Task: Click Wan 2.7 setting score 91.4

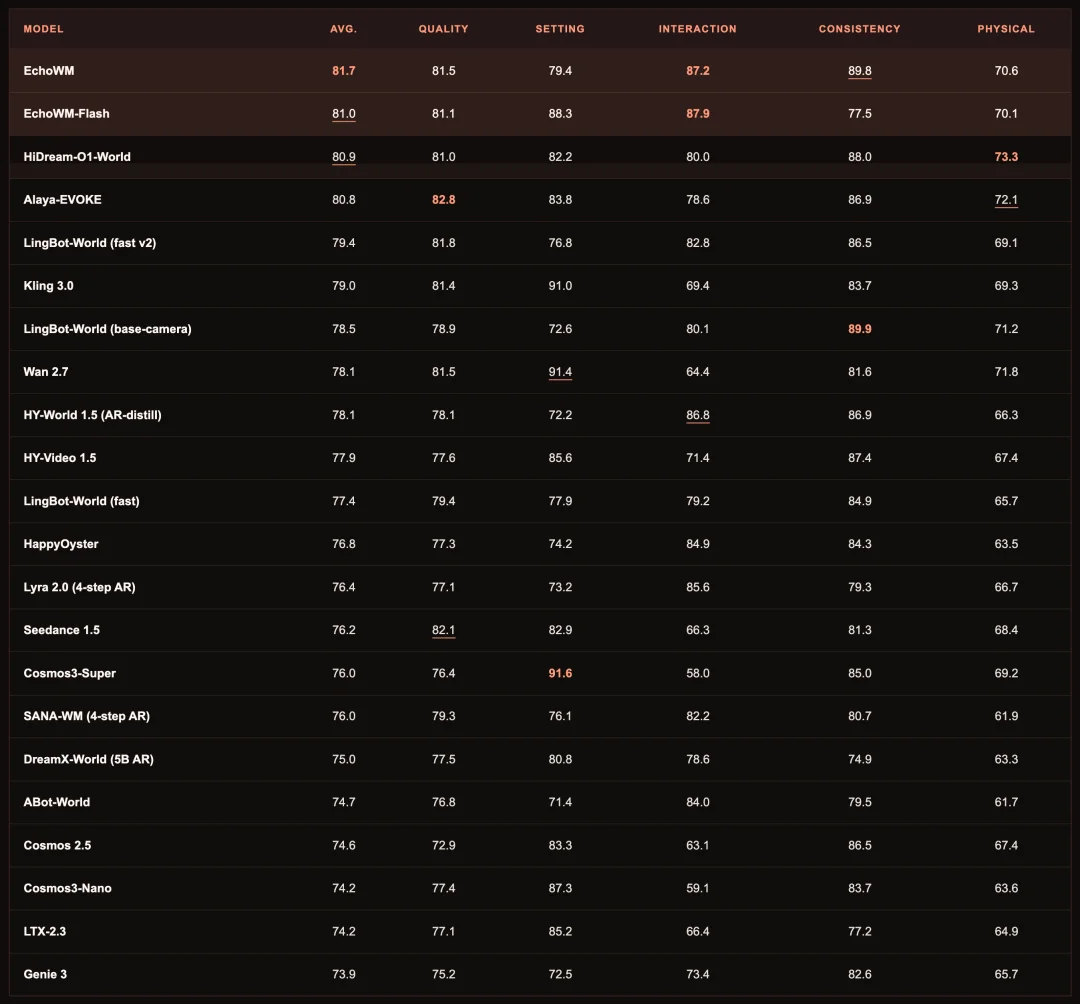Action: point(560,372)
